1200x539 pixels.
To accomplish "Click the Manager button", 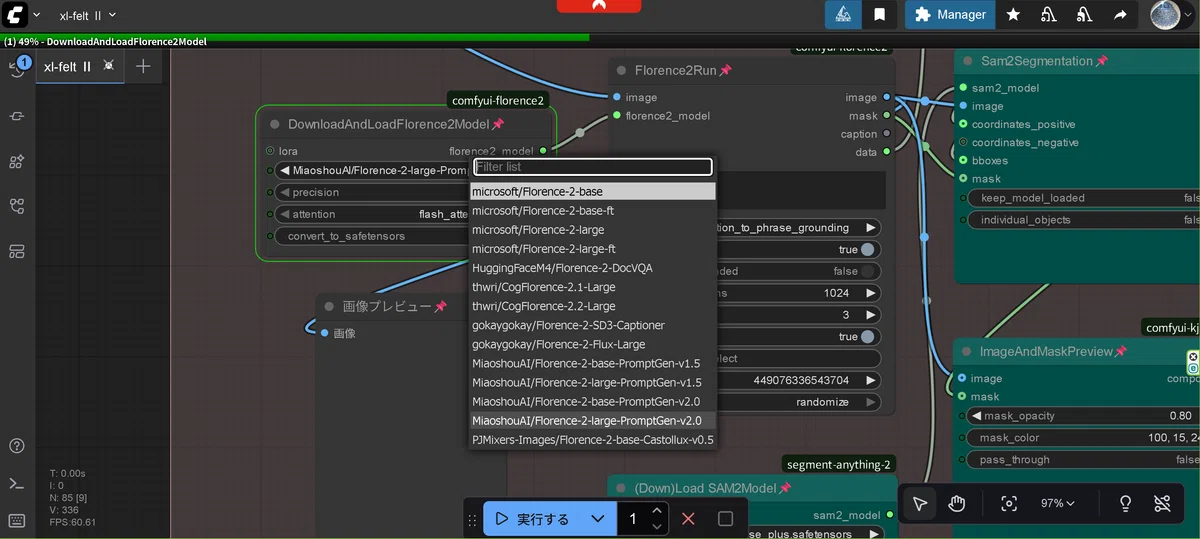I will 951,14.
